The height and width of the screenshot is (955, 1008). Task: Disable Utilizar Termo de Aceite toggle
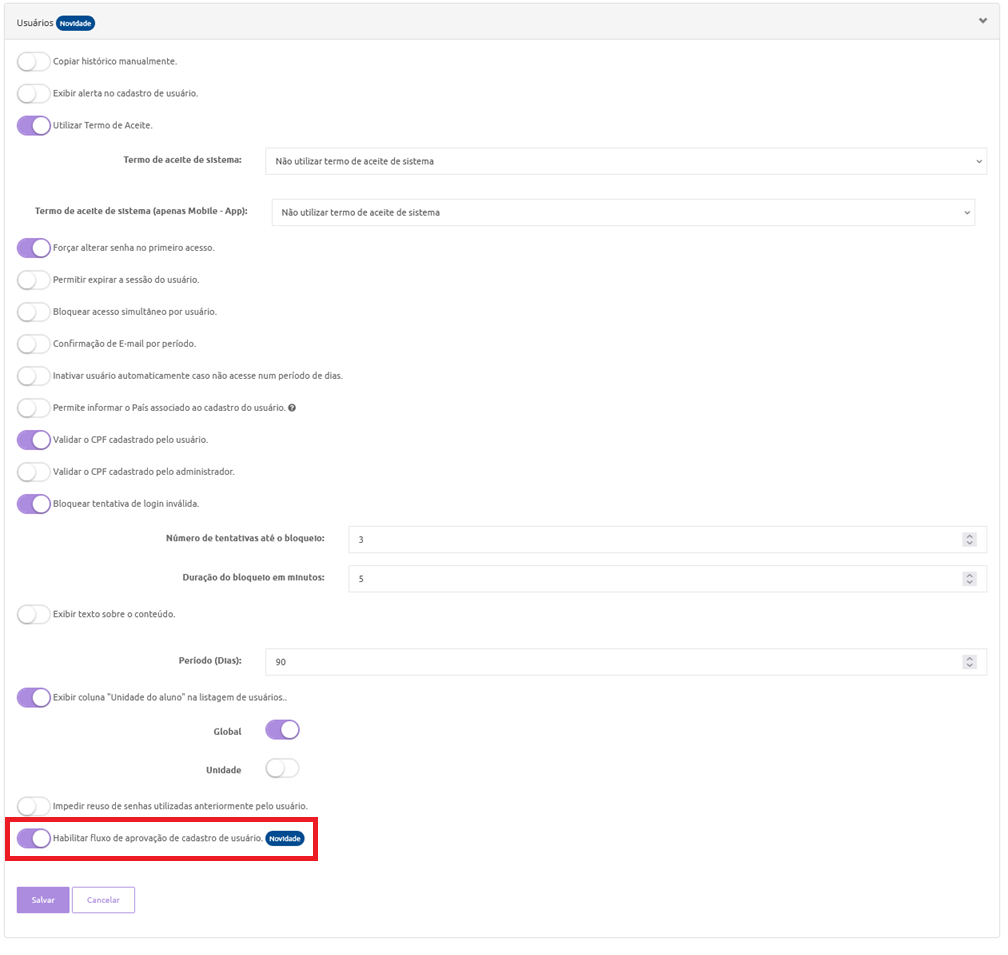coord(34,126)
